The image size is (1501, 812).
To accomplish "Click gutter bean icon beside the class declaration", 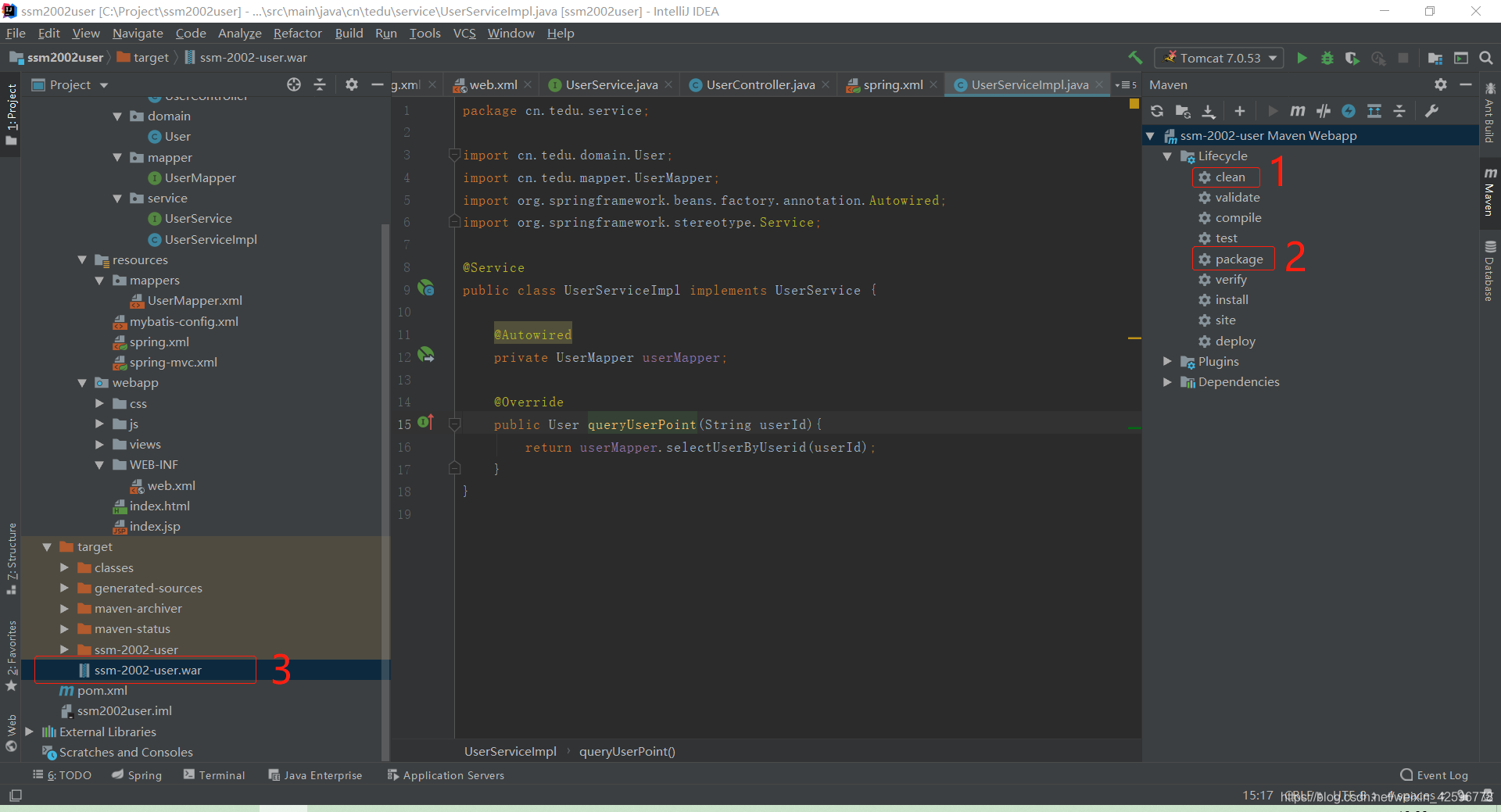I will click(x=426, y=288).
